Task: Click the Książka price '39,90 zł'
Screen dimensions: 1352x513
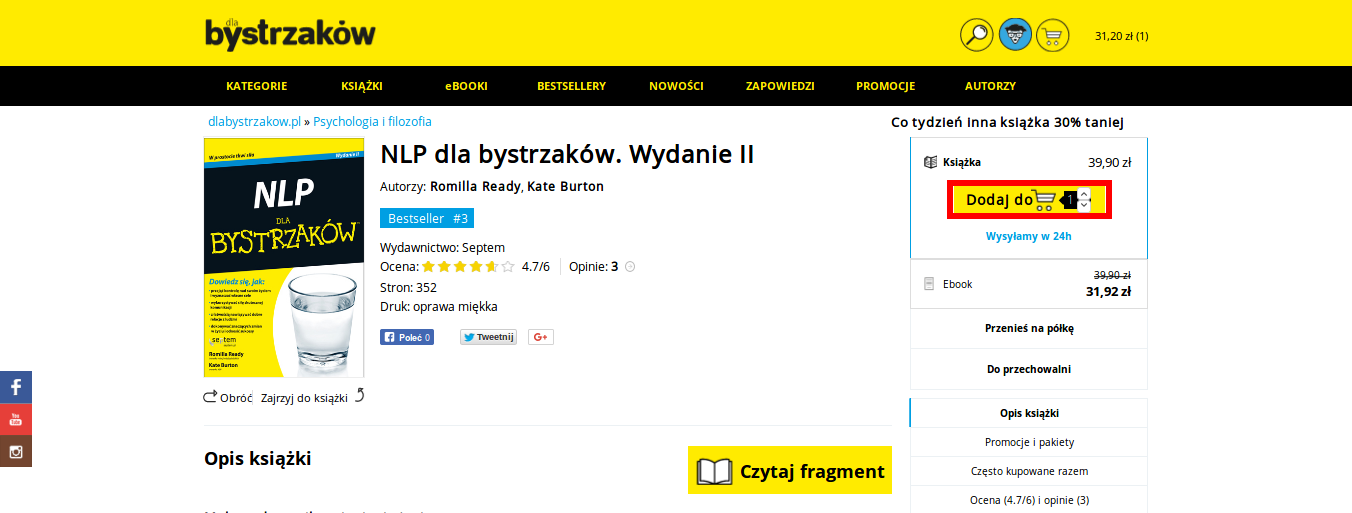Action: [1109, 162]
